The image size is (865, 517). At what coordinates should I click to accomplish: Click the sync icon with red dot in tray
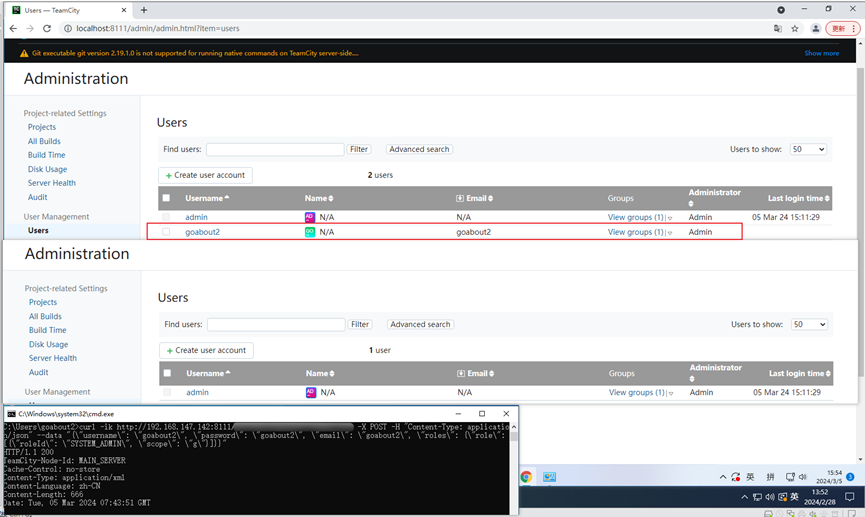736,477
